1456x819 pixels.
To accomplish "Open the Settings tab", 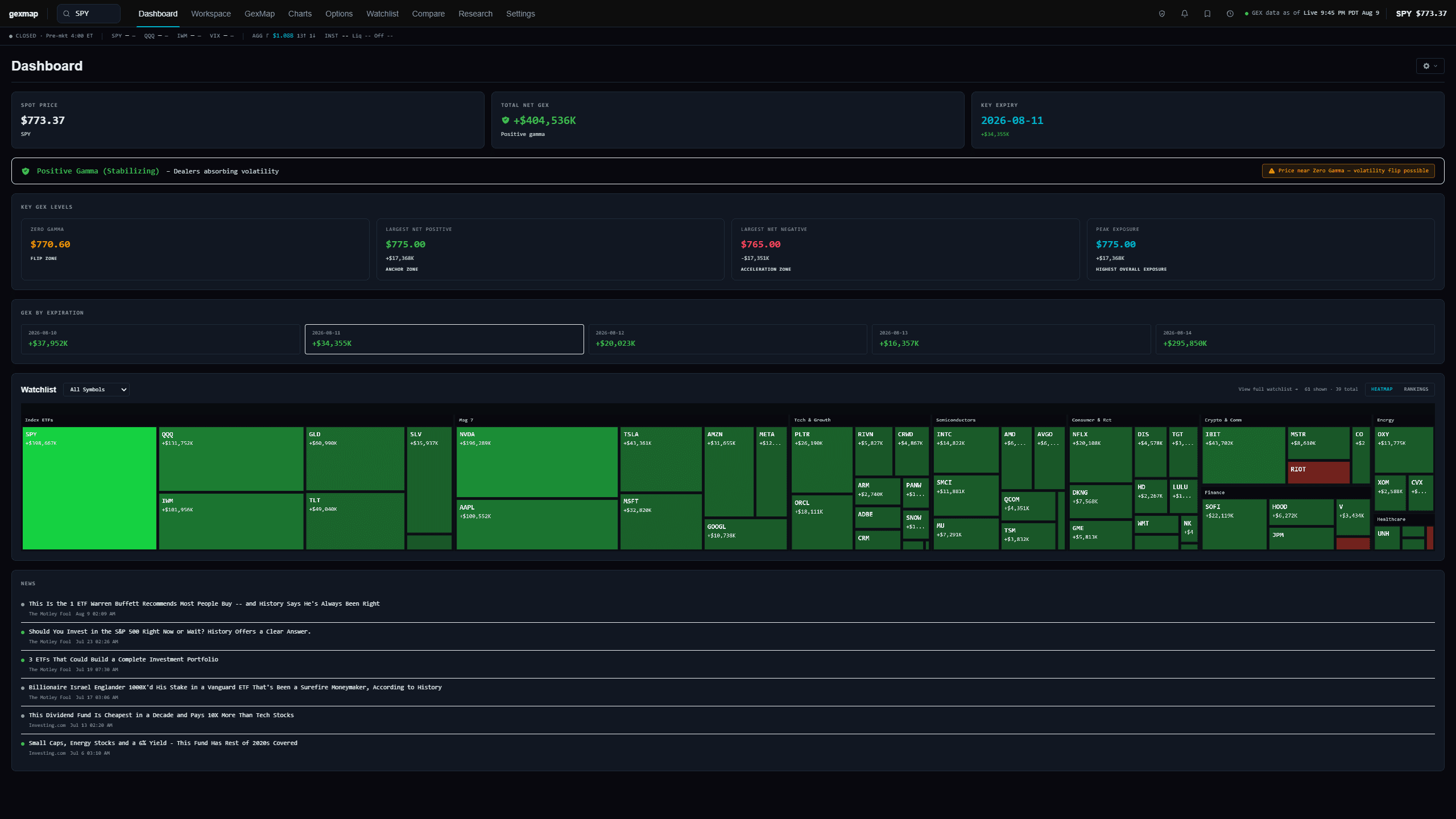I will (x=520, y=14).
